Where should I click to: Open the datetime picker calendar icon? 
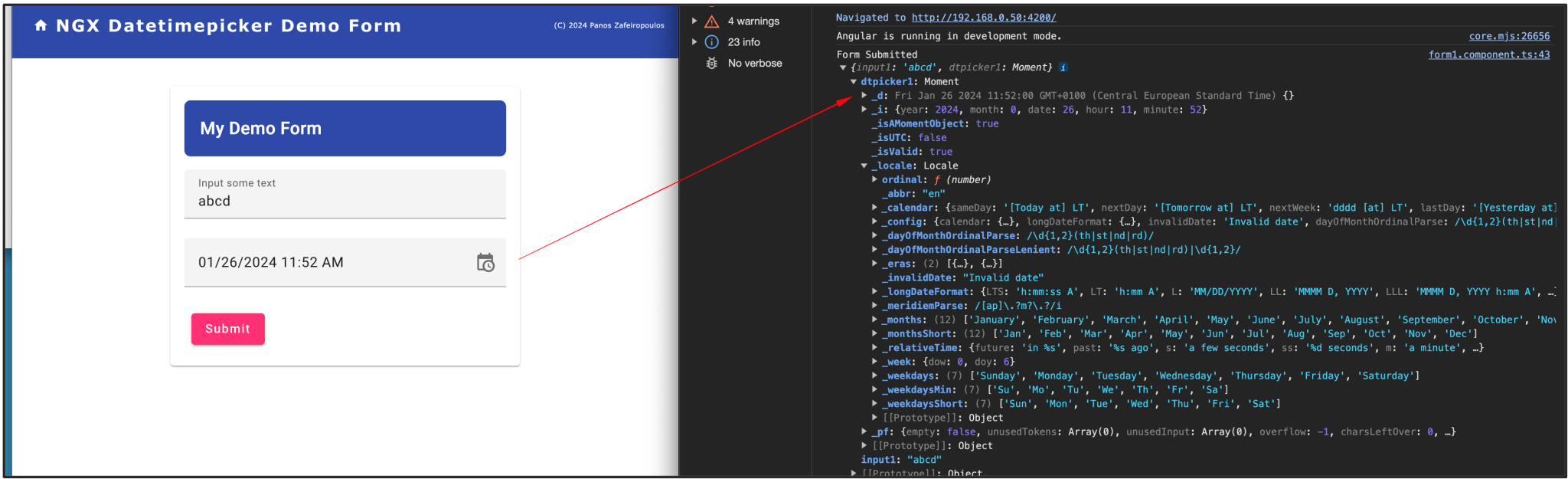point(485,263)
